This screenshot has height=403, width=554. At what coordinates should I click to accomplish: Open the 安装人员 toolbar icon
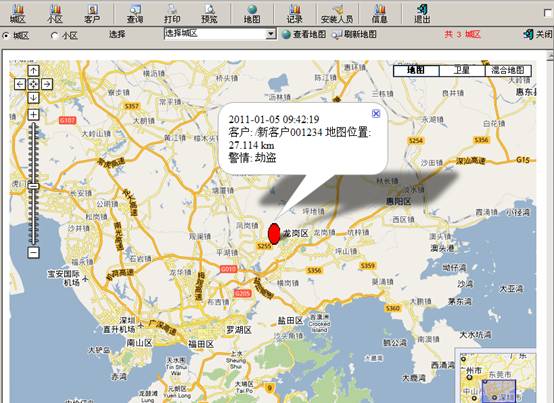tap(337, 13)
